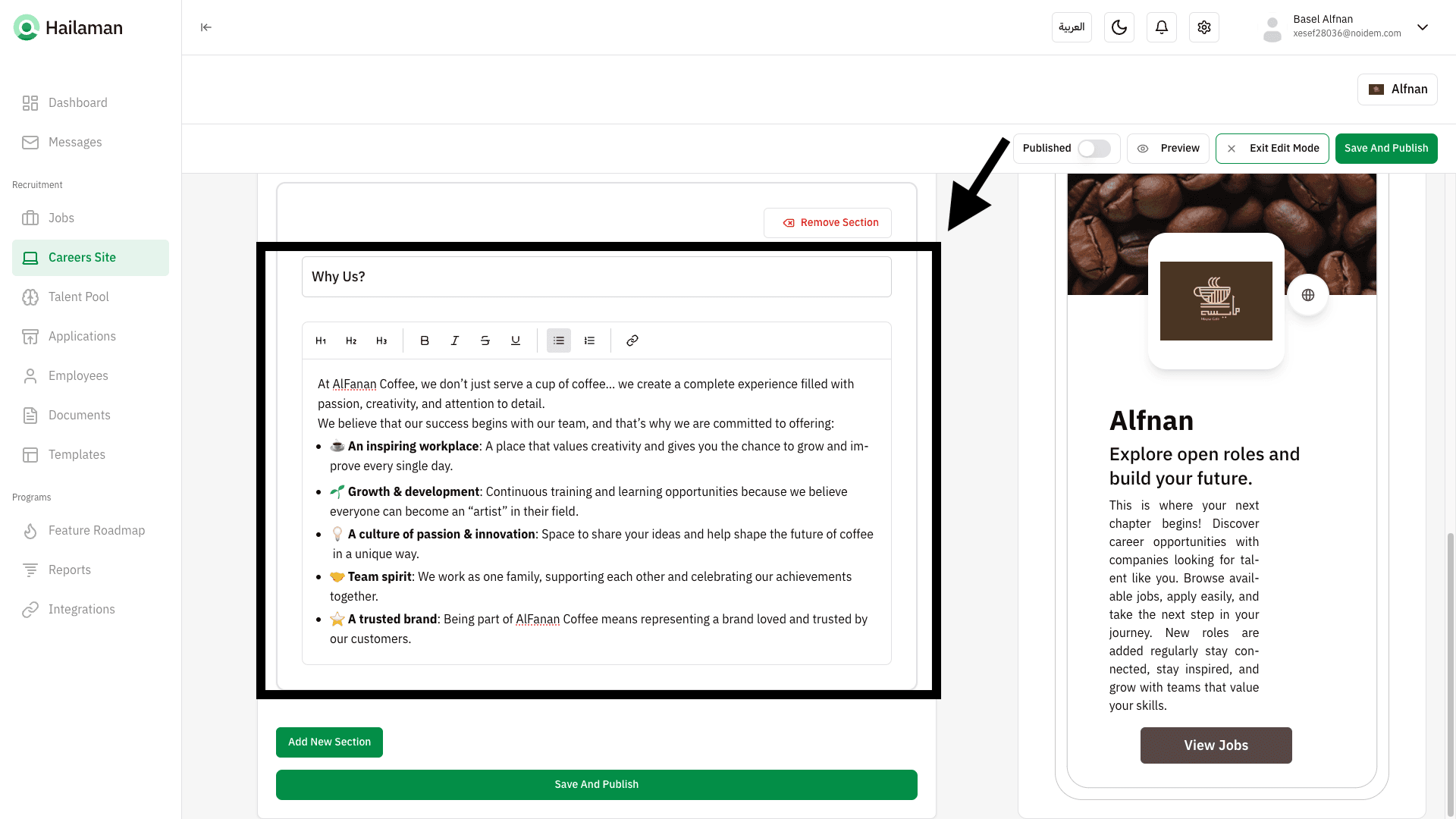The image size is (1456, 819).
Task: Click the Add New Section button
Action: tap(329, 742)
